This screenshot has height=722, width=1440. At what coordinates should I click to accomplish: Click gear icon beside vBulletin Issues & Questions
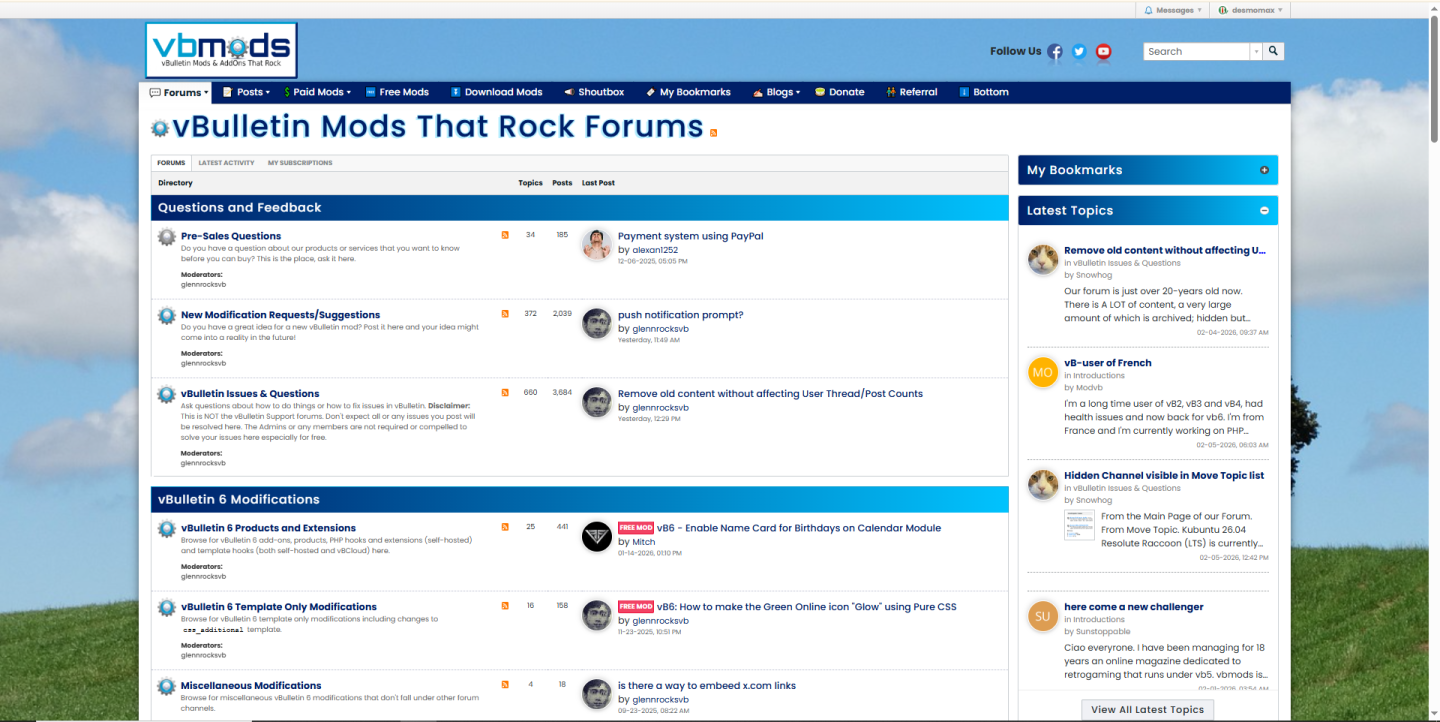[166, 395]
